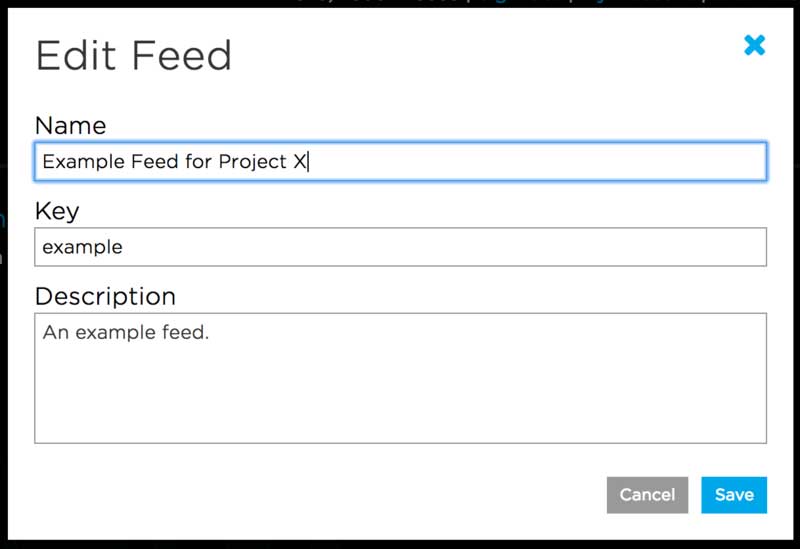Click the Save button
Image resolution: width=800 pixels, height=549 pixels.
[x=733, y=494]
